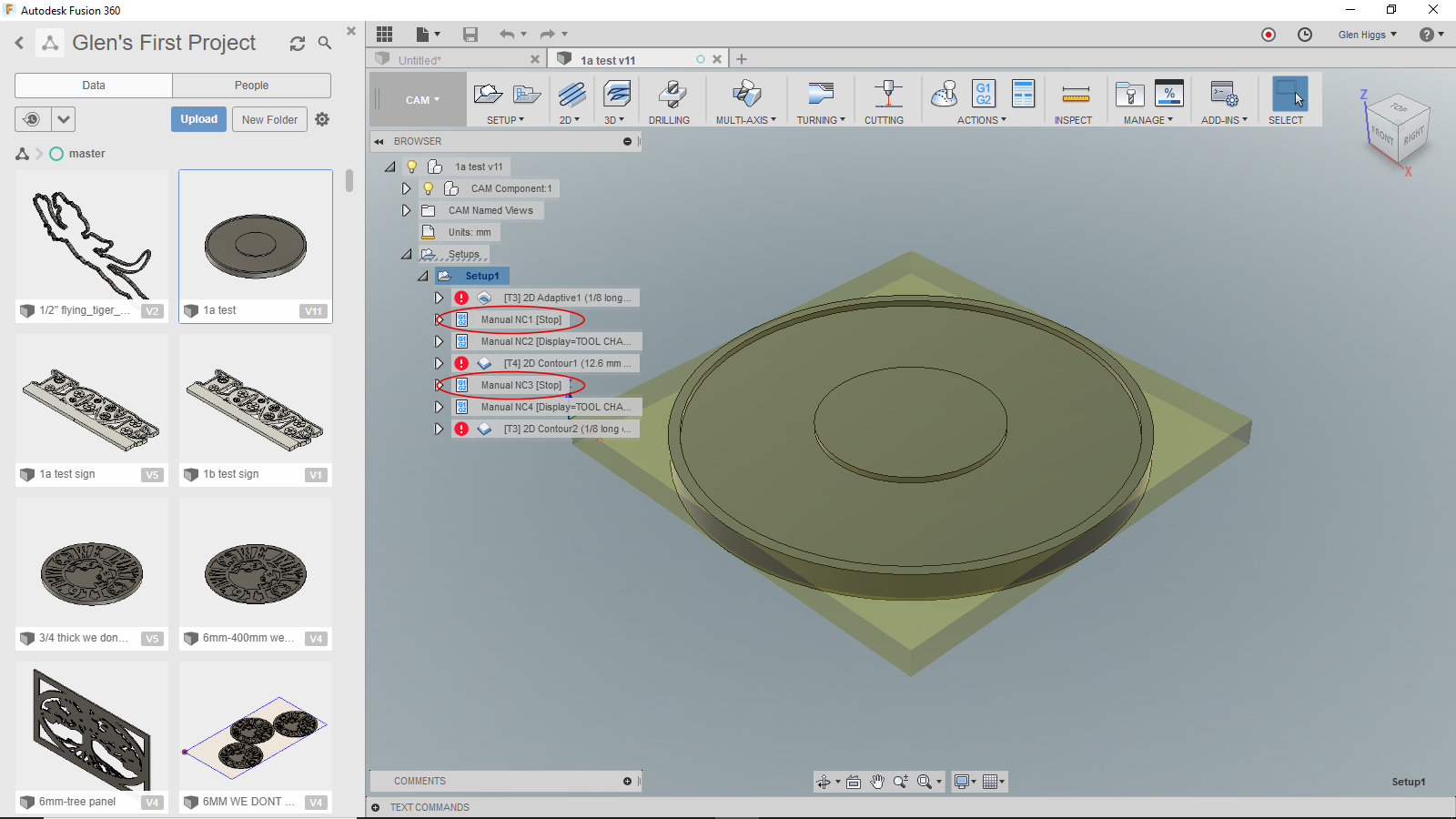The width and height of the screenshot is (1456, 819).
Task: Start the record capture button
Action: pyautogui.click(x=1269, y=35)
